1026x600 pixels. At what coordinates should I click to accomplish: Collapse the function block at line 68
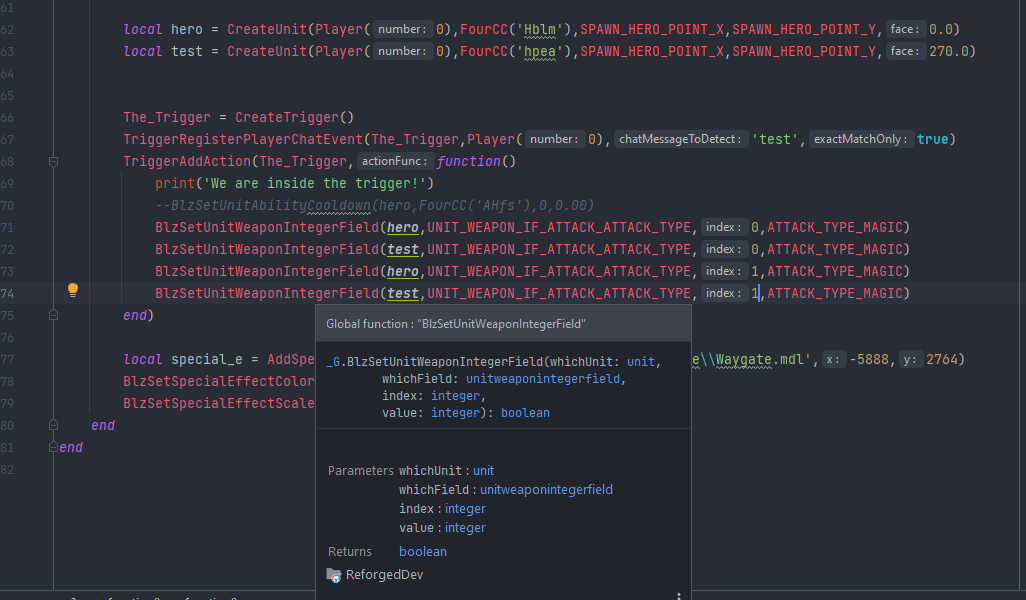[x=53, y=161]
